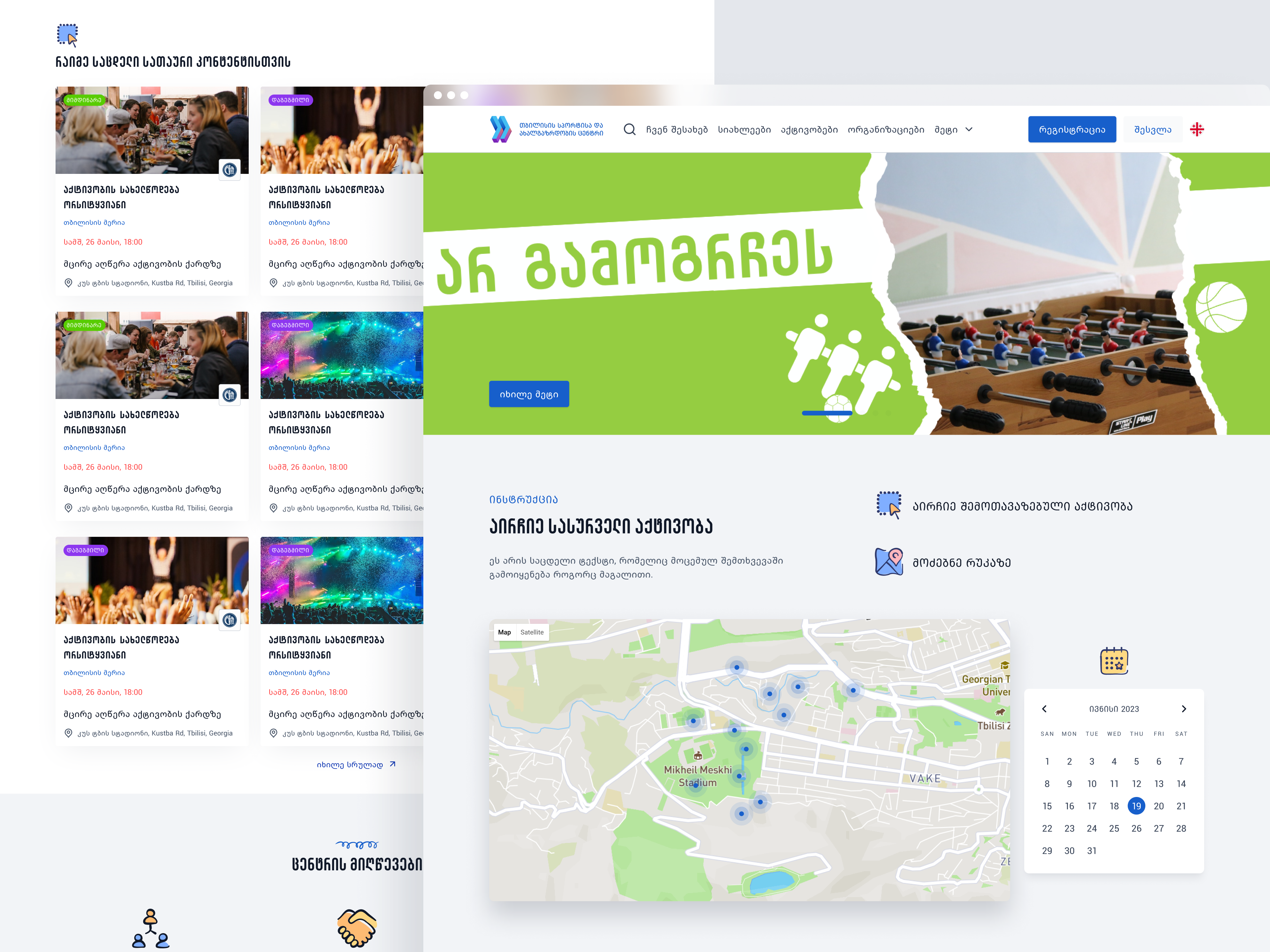Click the "ივნისი 2023" calendar month title
The image size is (1270, 952).
(1114, 709)
